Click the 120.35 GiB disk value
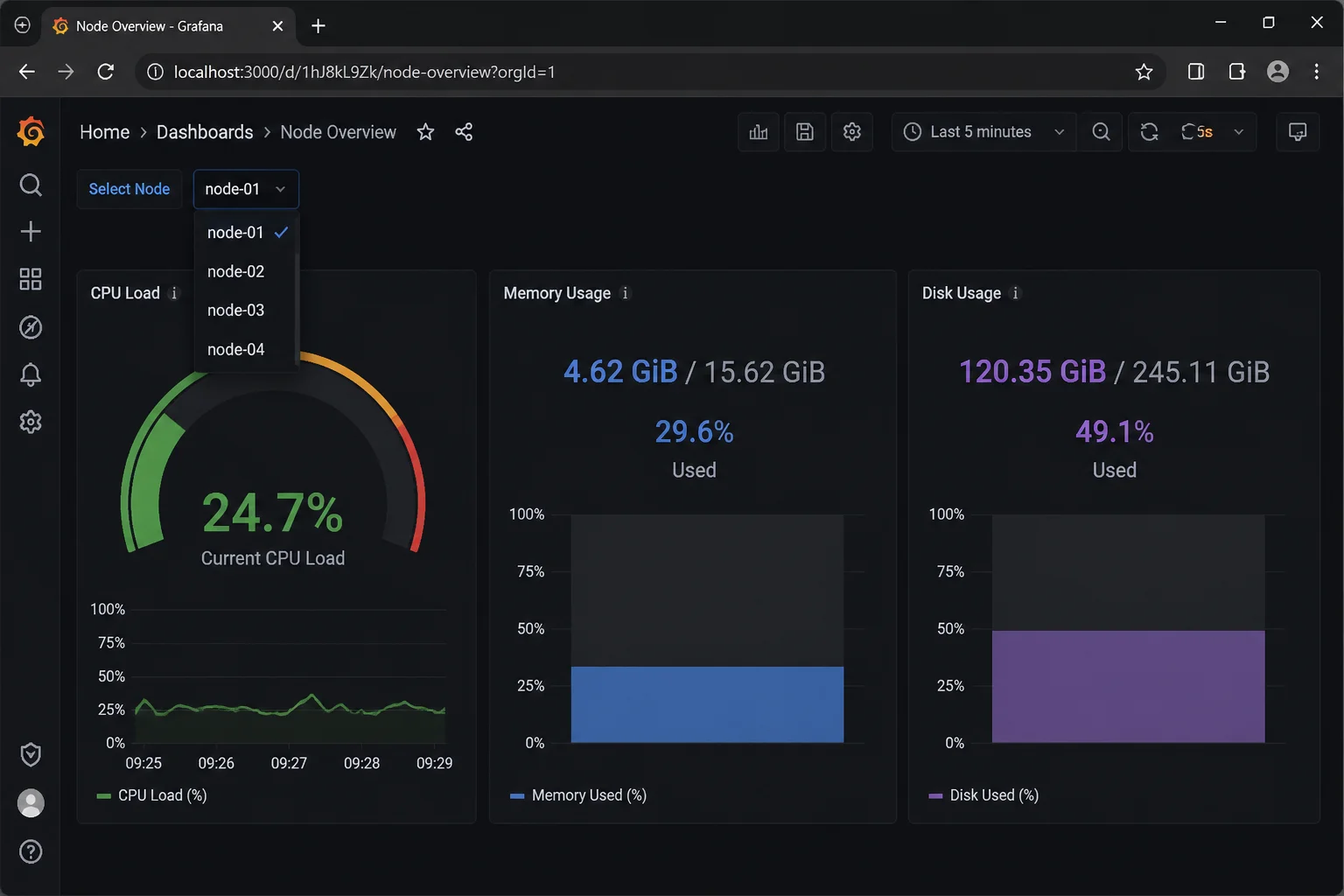This screenshot has height=896, width=1344. 1032,372
